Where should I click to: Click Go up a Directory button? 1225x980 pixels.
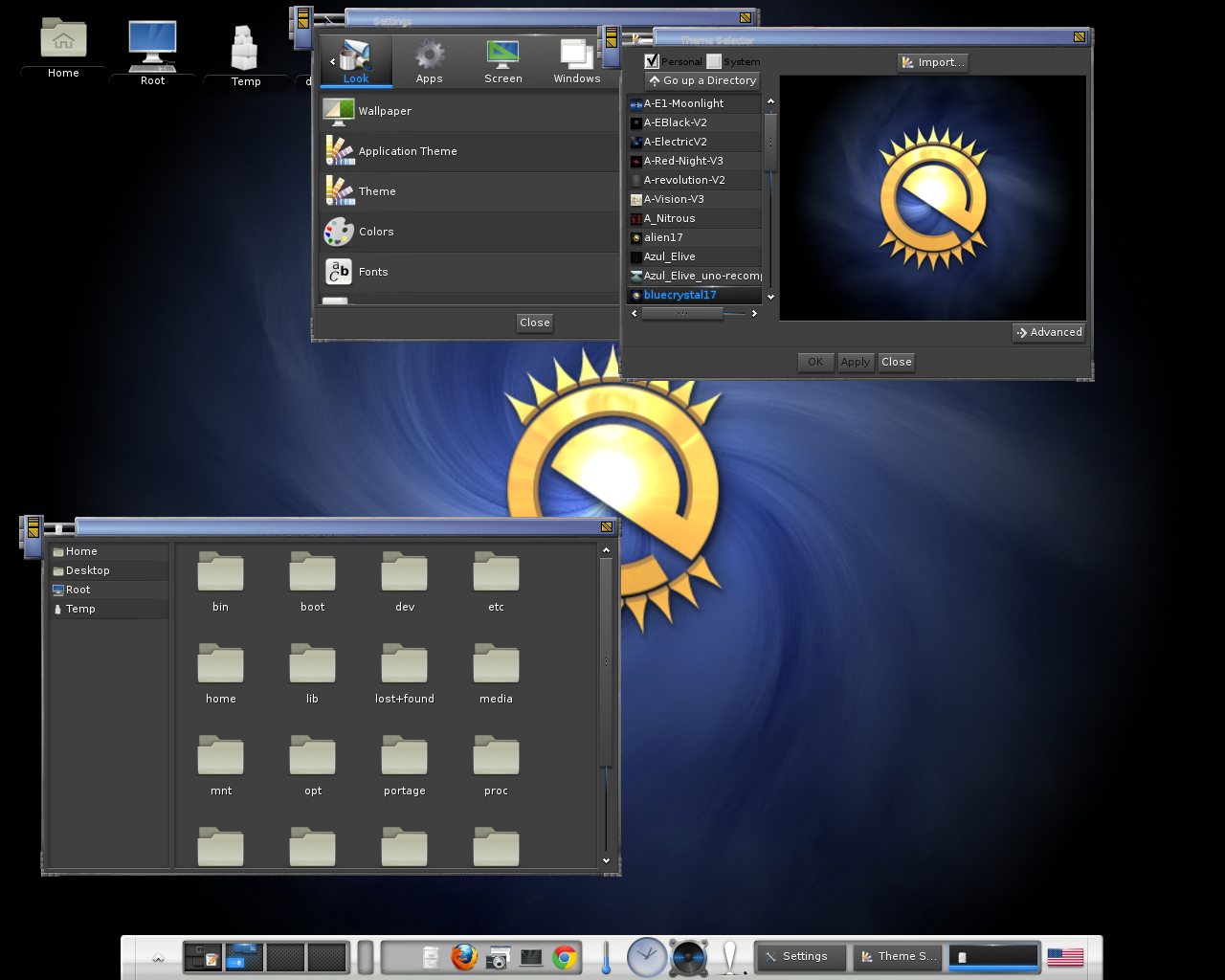(702, 80)
